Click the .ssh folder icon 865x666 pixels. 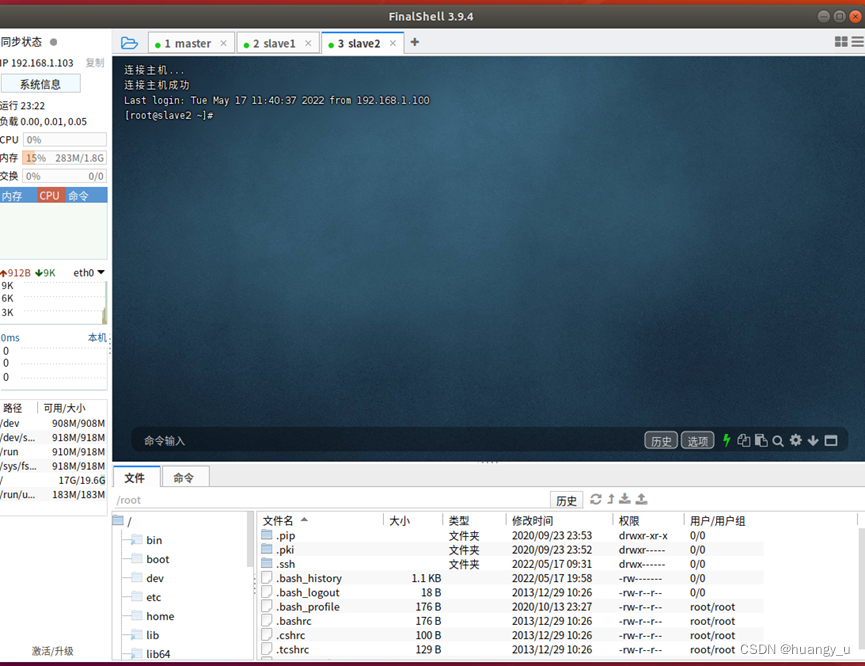(x=267, y=563)
